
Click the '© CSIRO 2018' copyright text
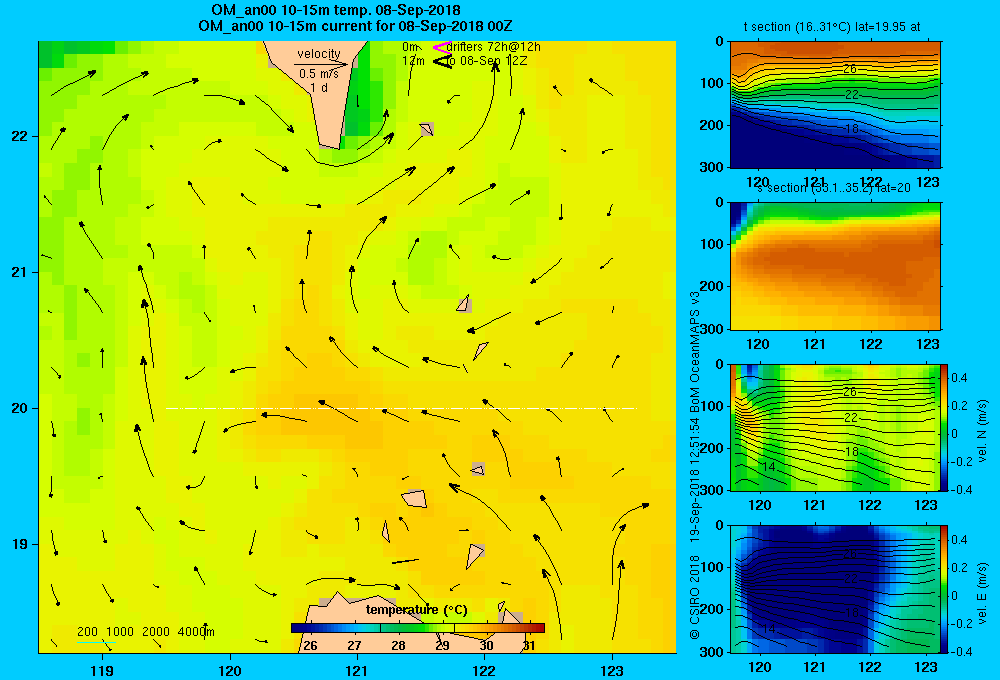click(x=694, y=597)
